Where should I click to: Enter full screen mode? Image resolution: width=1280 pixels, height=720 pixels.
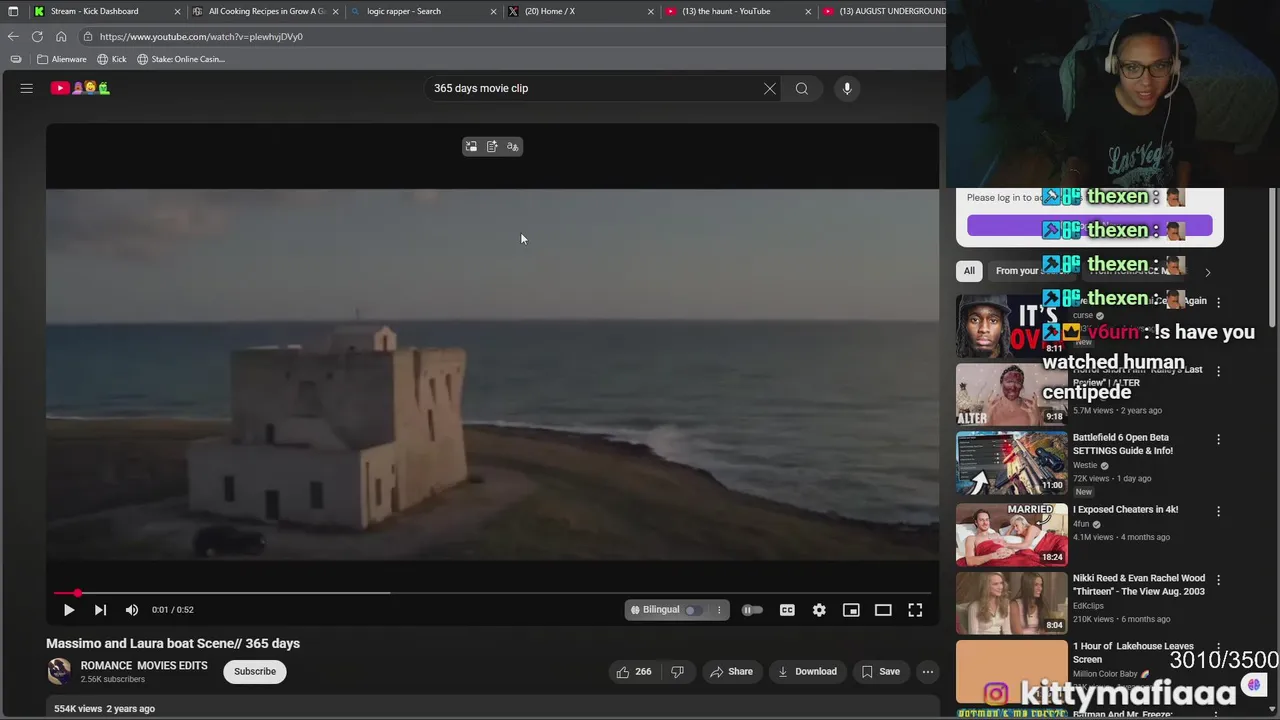coord(915,610)
